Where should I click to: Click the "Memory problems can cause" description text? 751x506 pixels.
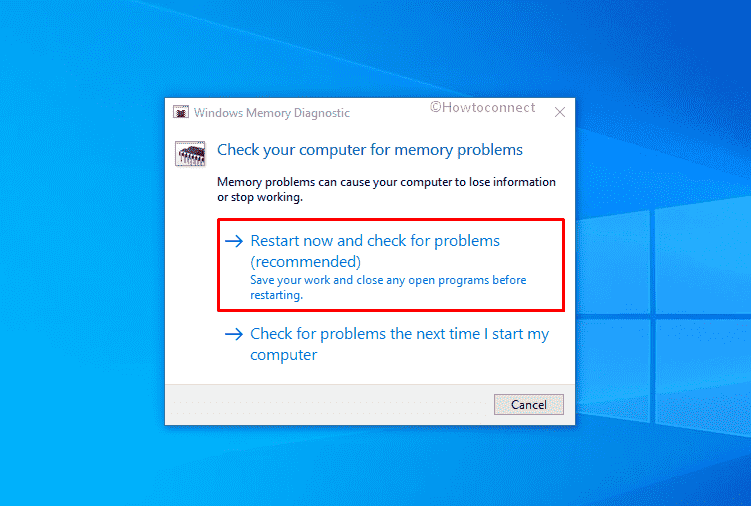coord(386,182)
